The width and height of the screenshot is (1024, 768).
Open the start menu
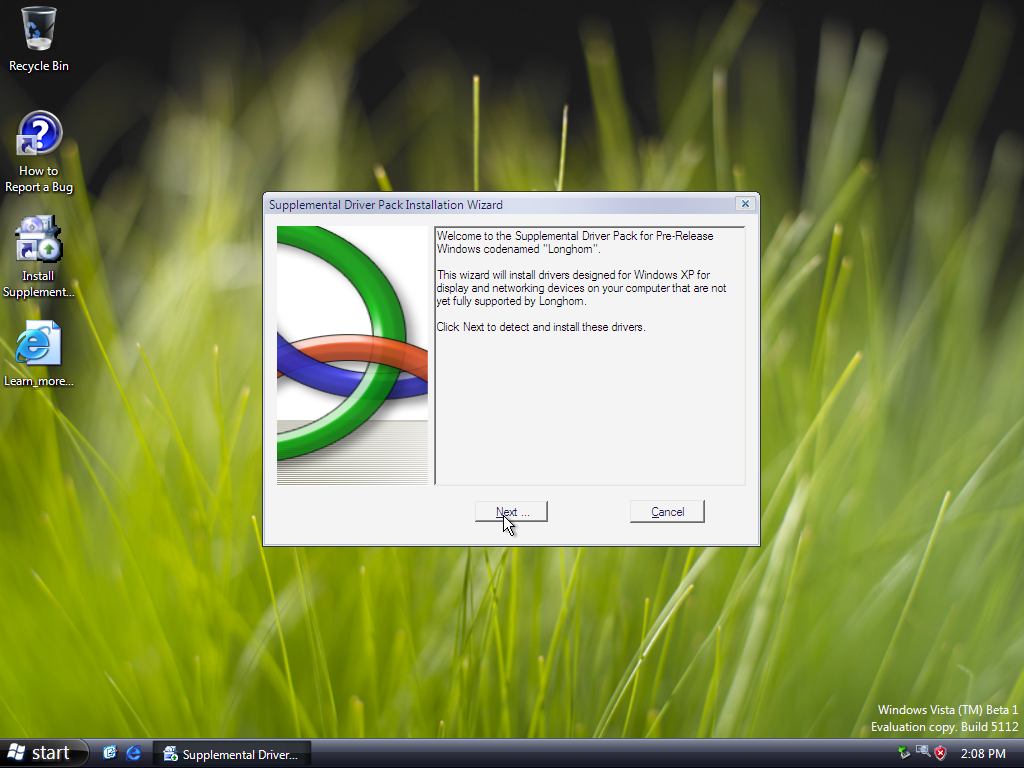click(43, 753)
